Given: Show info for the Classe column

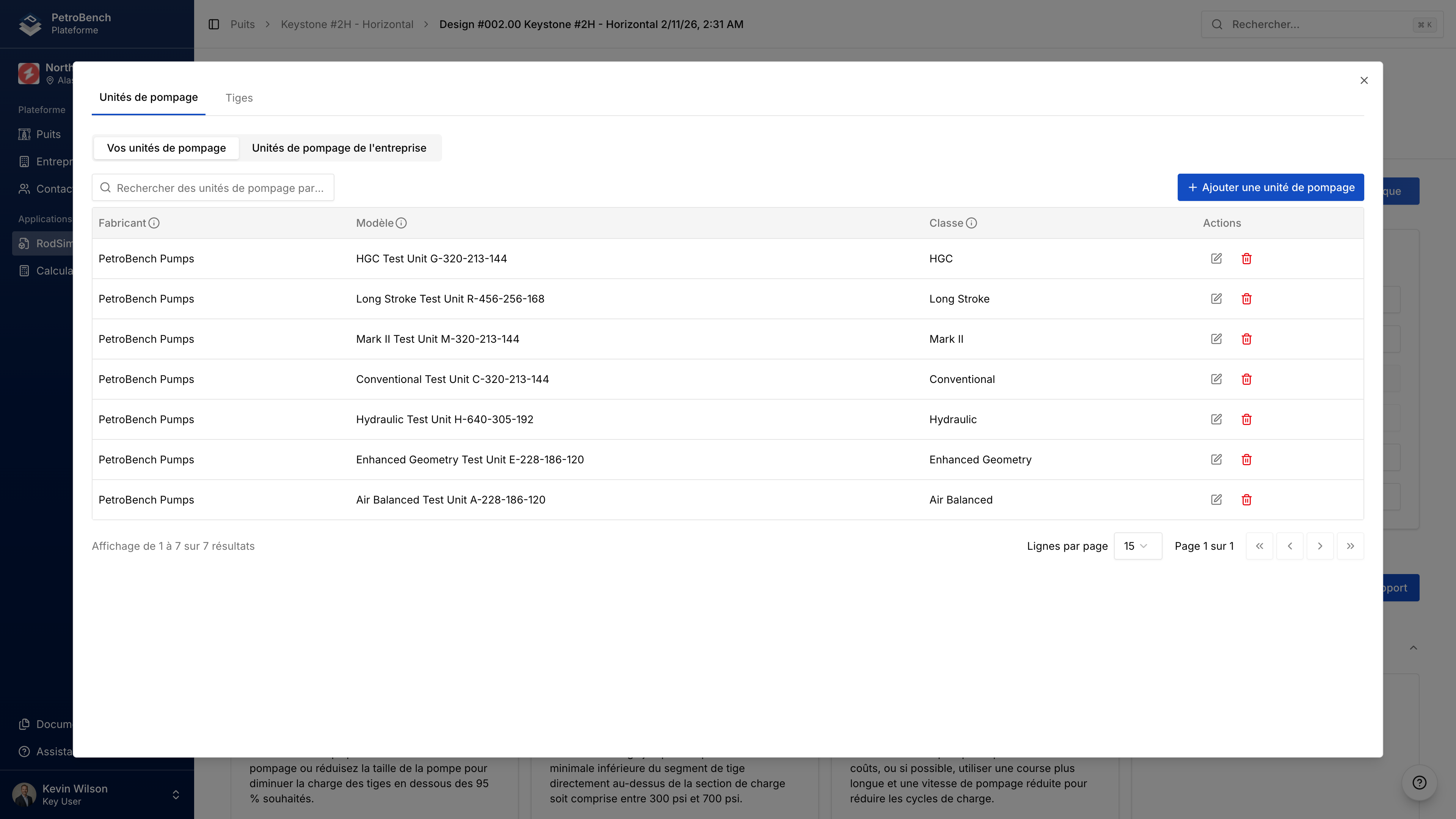Looking at the screenshot, I should click(x=971, y=223).
